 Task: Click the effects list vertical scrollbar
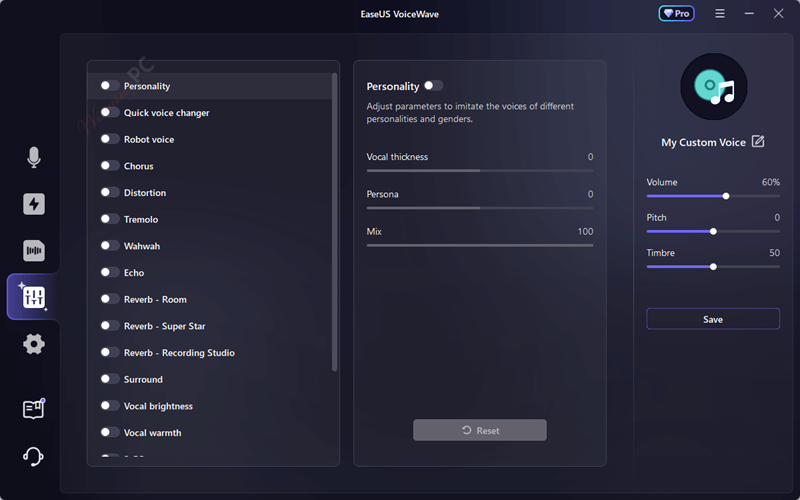(x=335, y=222)
